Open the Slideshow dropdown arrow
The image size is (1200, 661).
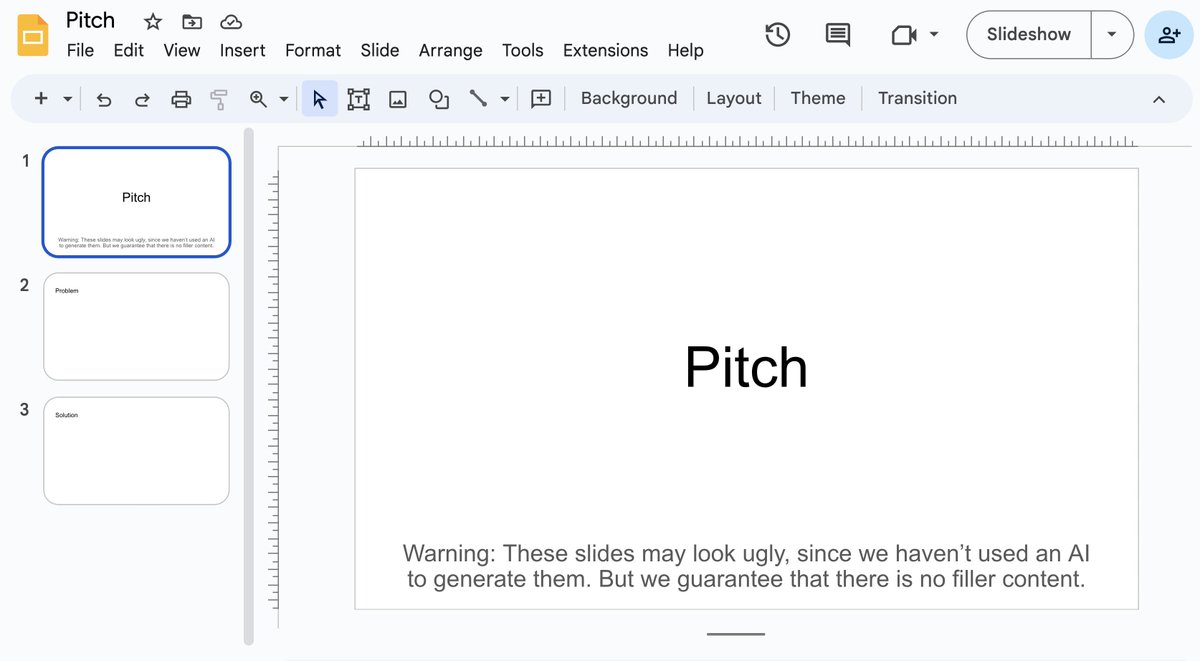point(1112,34)
